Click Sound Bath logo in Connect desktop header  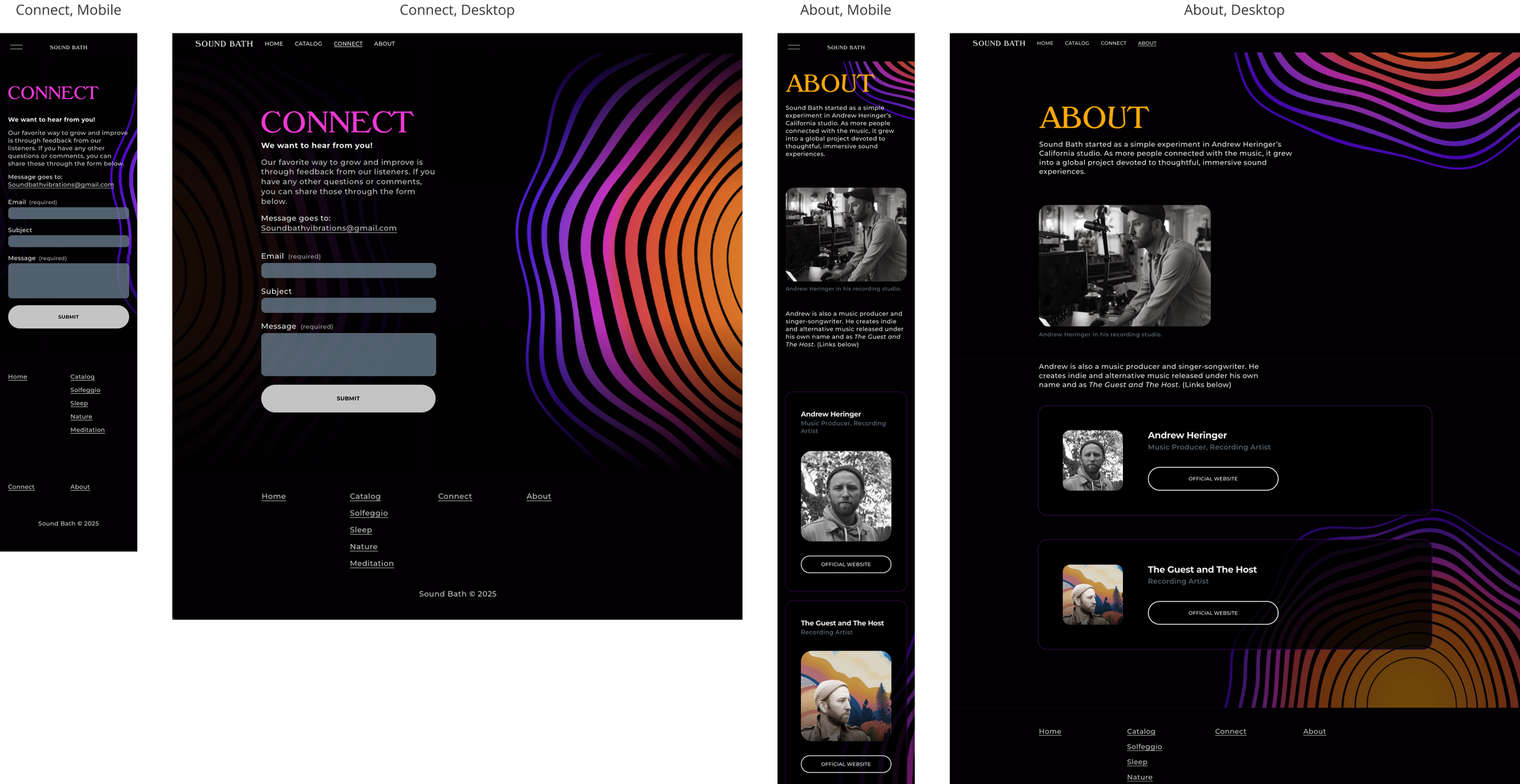[x=224, y=44]
